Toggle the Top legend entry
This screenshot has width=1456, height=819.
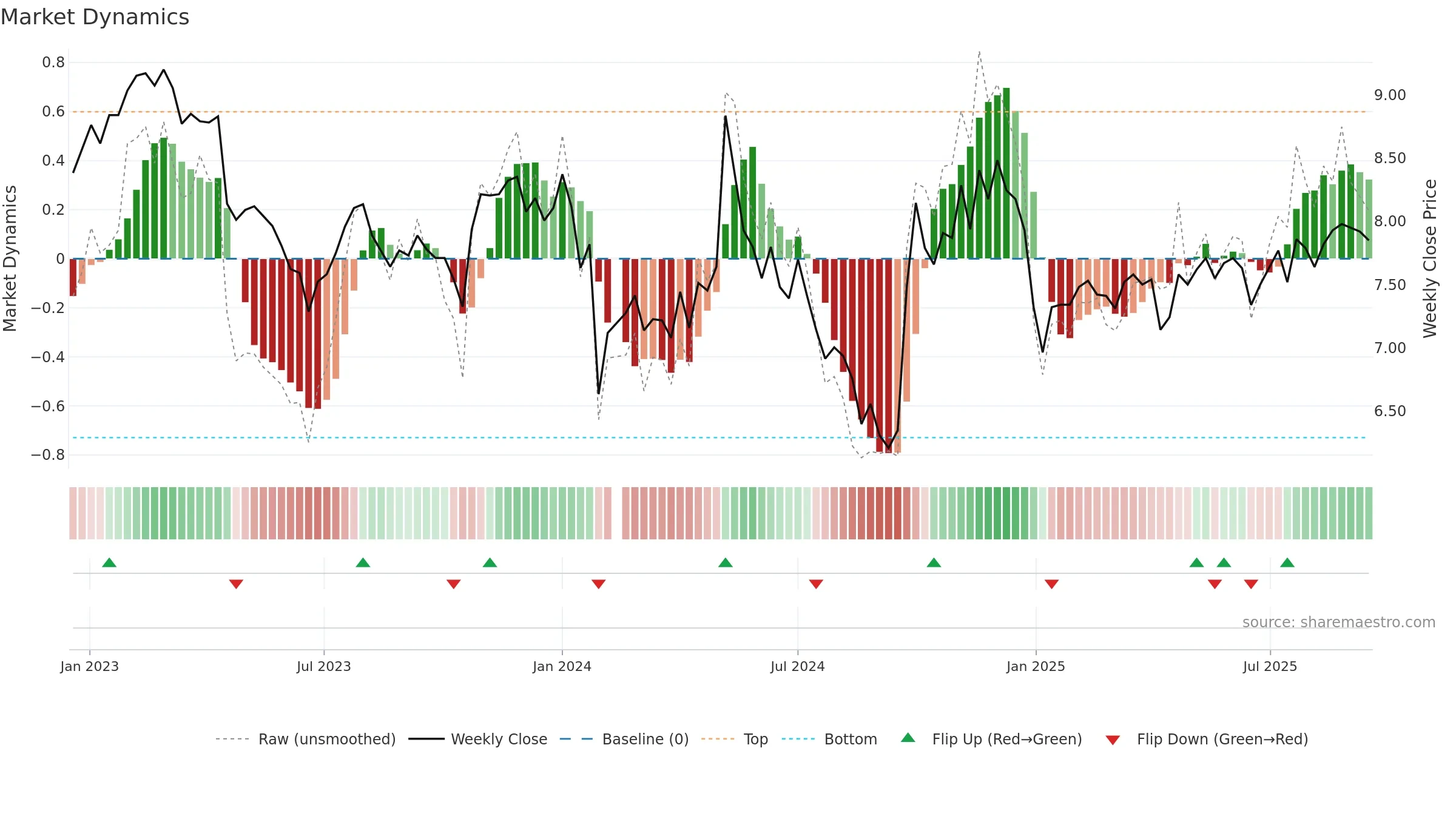735,739
